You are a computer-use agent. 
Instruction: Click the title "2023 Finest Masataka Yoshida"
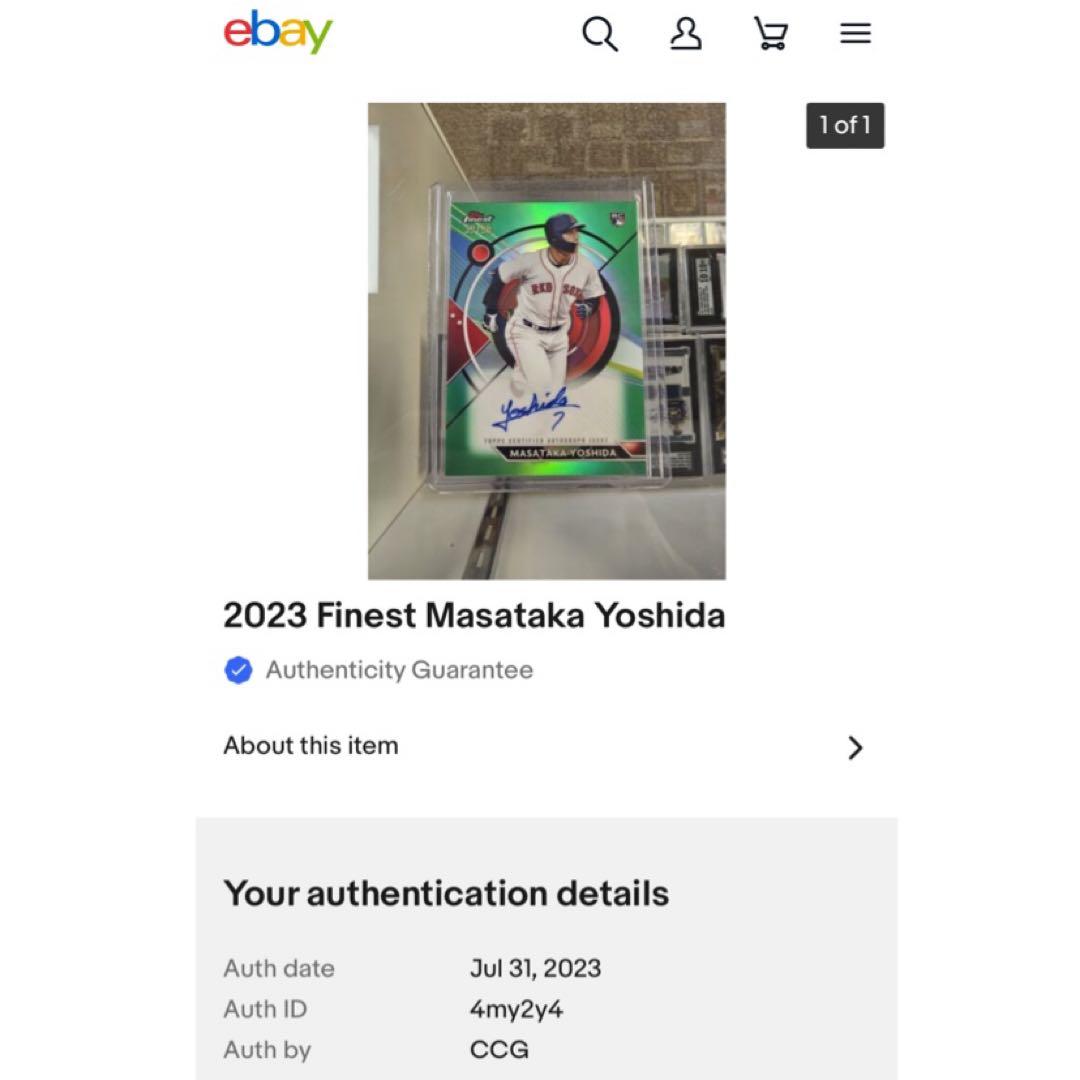coord(475,615)
